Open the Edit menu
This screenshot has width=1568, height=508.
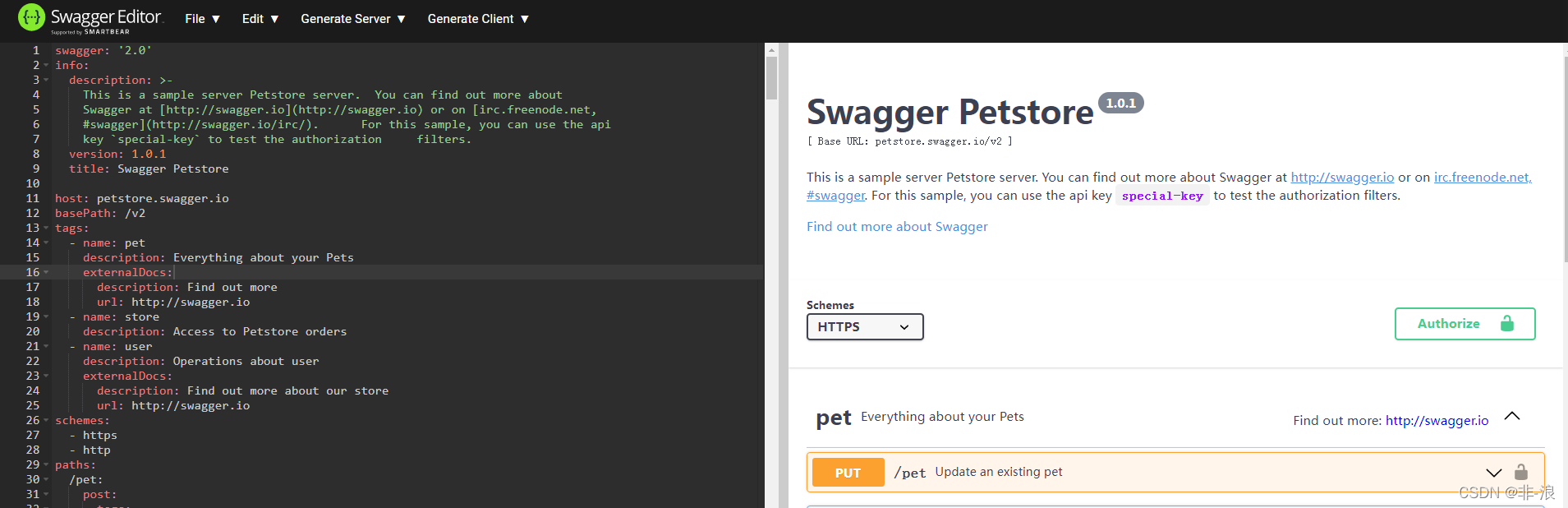[x=260, y=19]
